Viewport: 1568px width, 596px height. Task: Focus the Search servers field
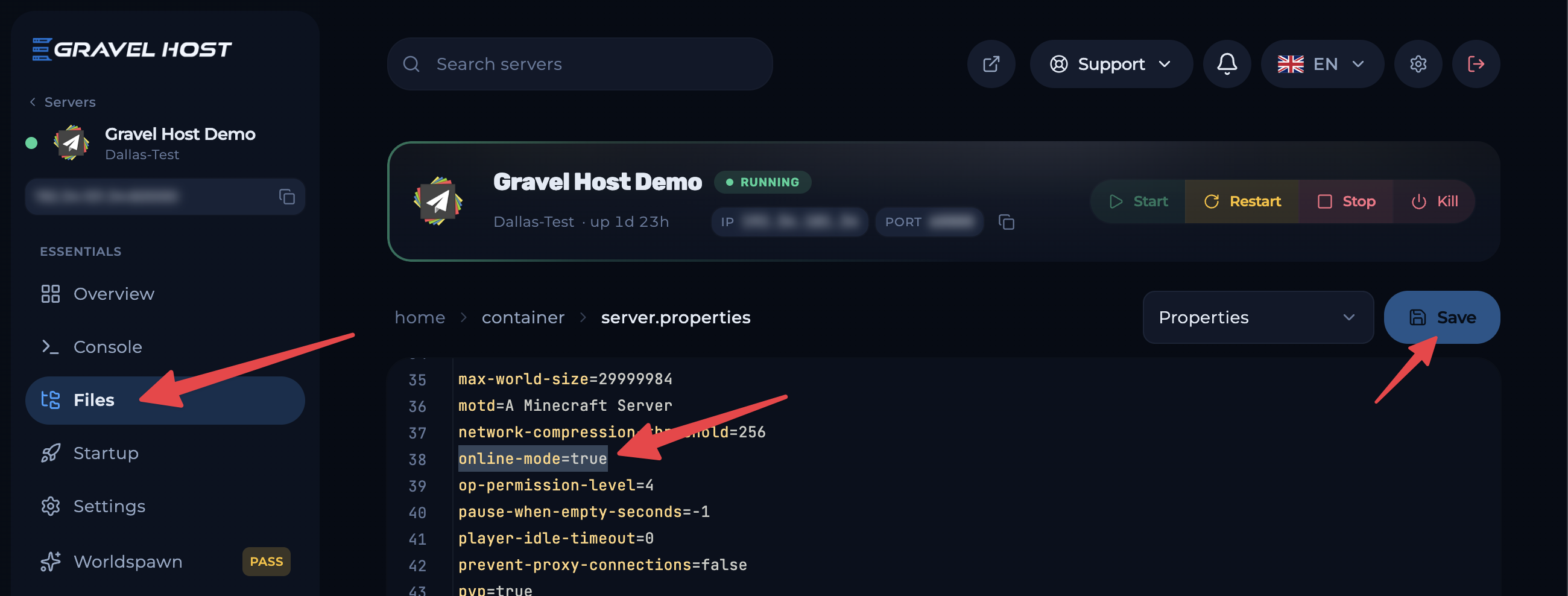coord(580,64)
